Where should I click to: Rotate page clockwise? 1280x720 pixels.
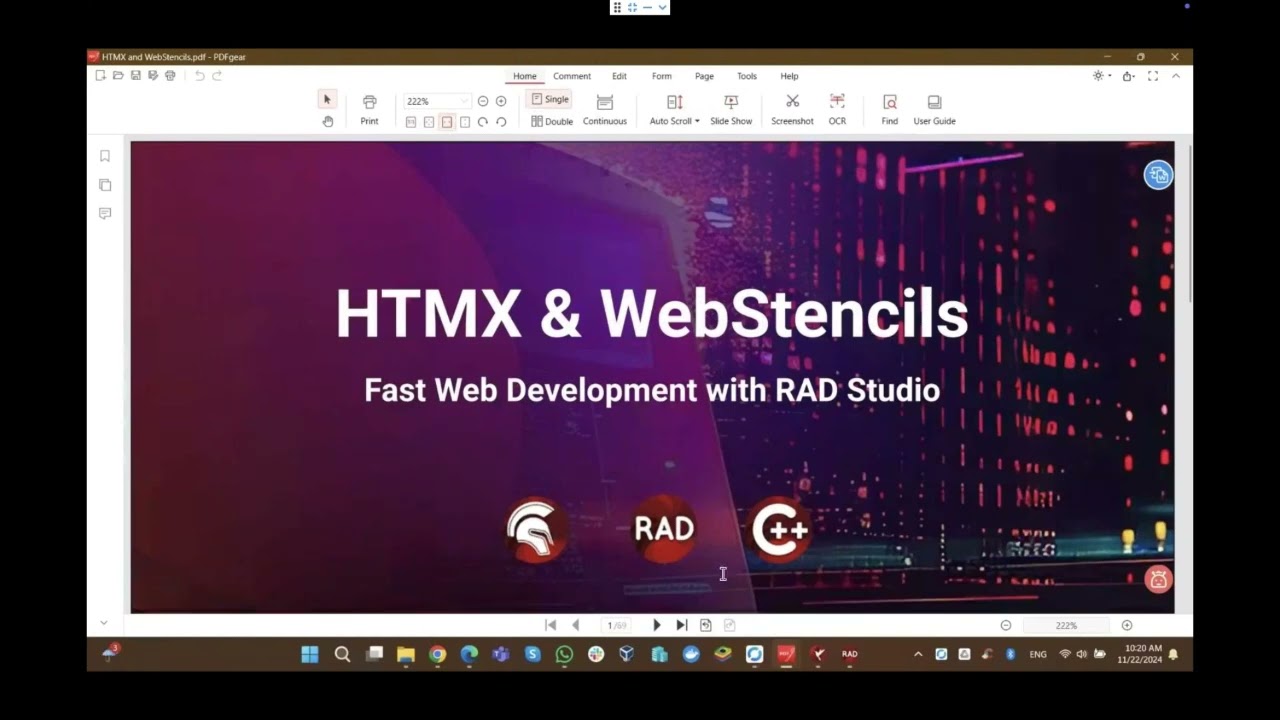pyautogui.click(x=483, y=122)
